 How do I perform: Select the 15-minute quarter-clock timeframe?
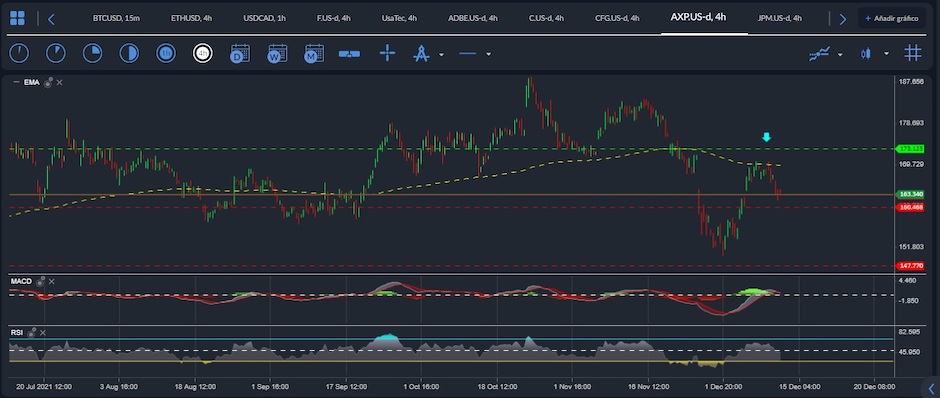[x=92, y=53]
